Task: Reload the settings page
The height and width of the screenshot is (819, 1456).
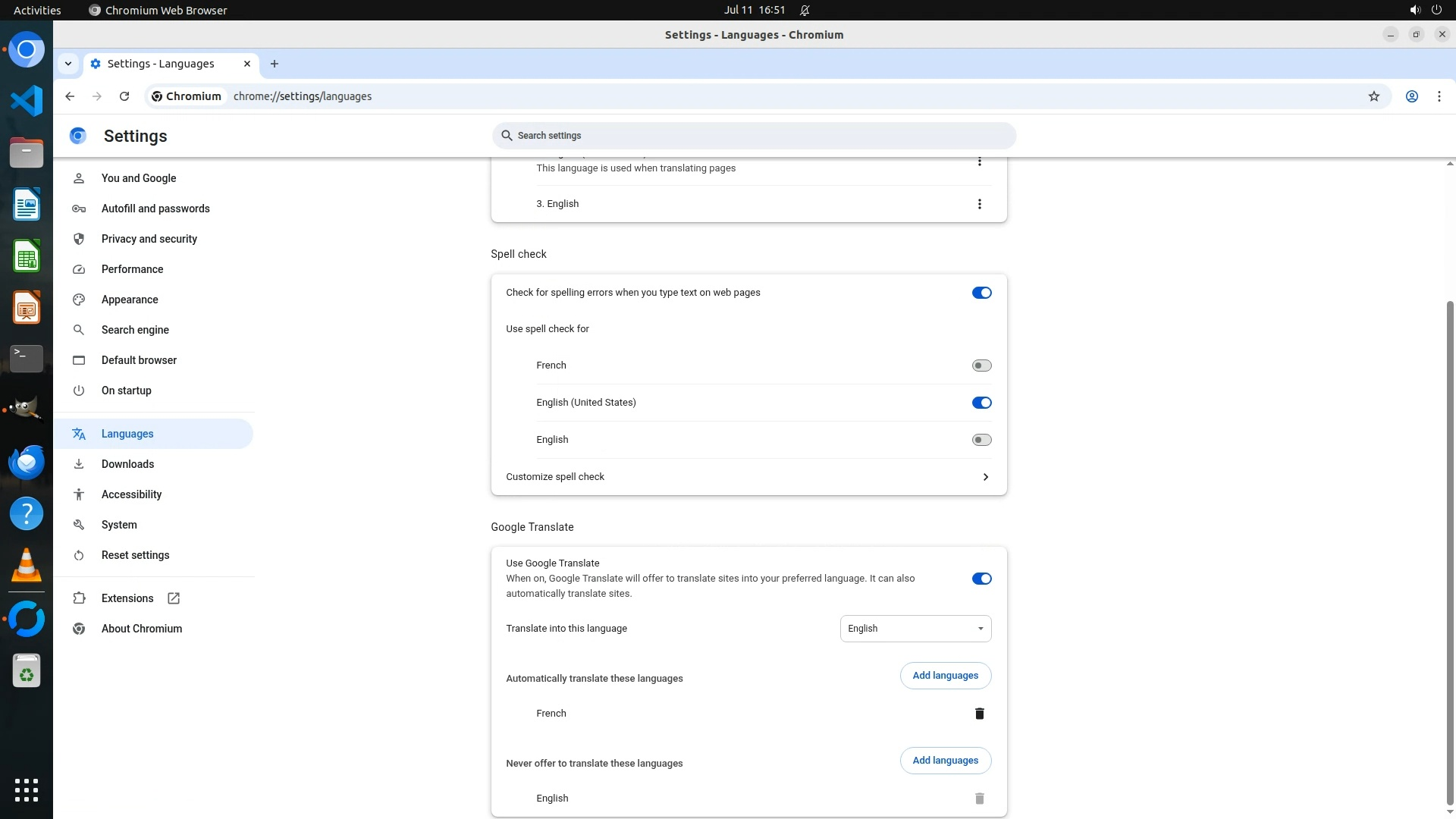Action: click(124, 96)
